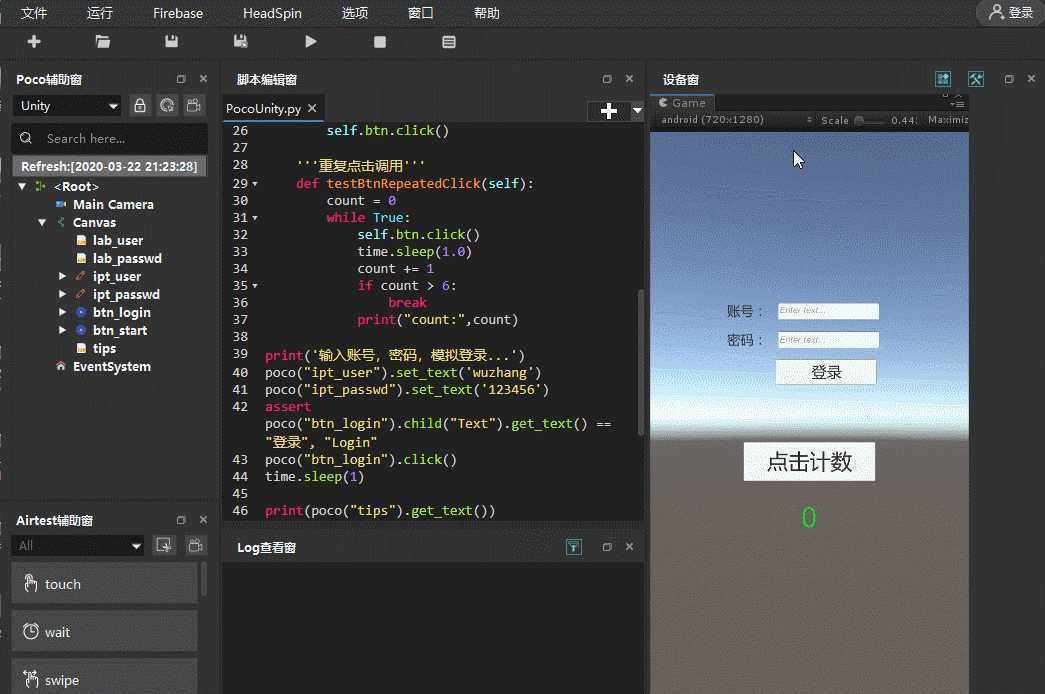Image resolution: width=1045 pixels, height=694 pixels.
Task: Stop the script with the square stop icon
Action: [x=380, y=42]
